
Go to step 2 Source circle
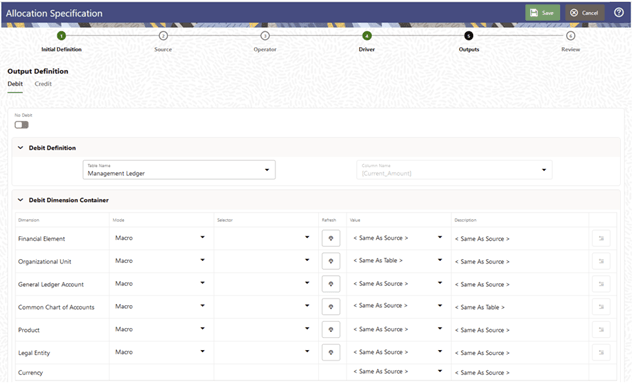point(163,36)
